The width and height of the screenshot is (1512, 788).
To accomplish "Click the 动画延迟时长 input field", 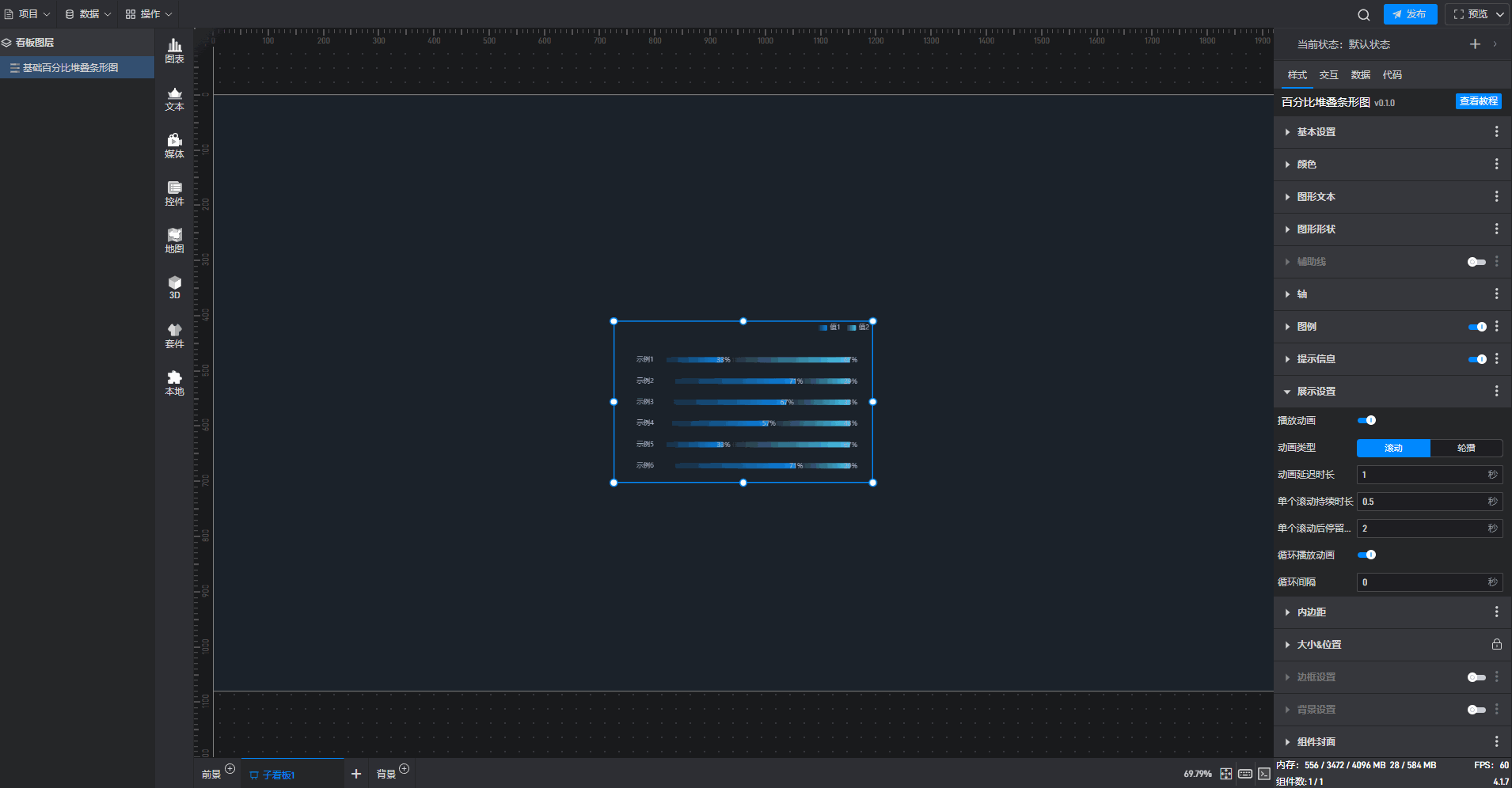I will pos(1422,475).
